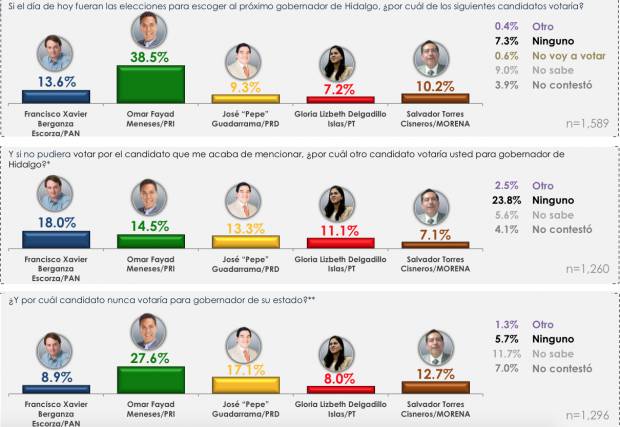
Task: Click Gloria Lizbeth Delgadillo's photo above 7.2%
Action: pos(337,65)
